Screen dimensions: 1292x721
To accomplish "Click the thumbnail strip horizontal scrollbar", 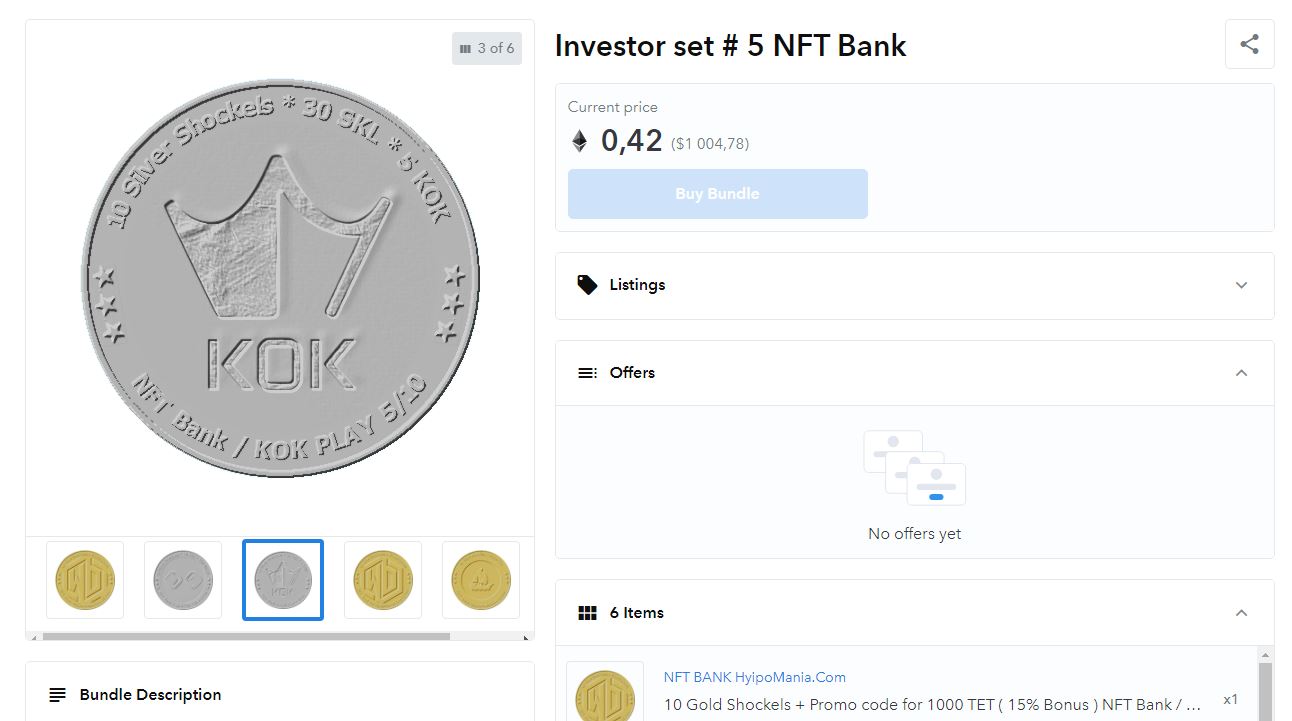I will [245, 636].
